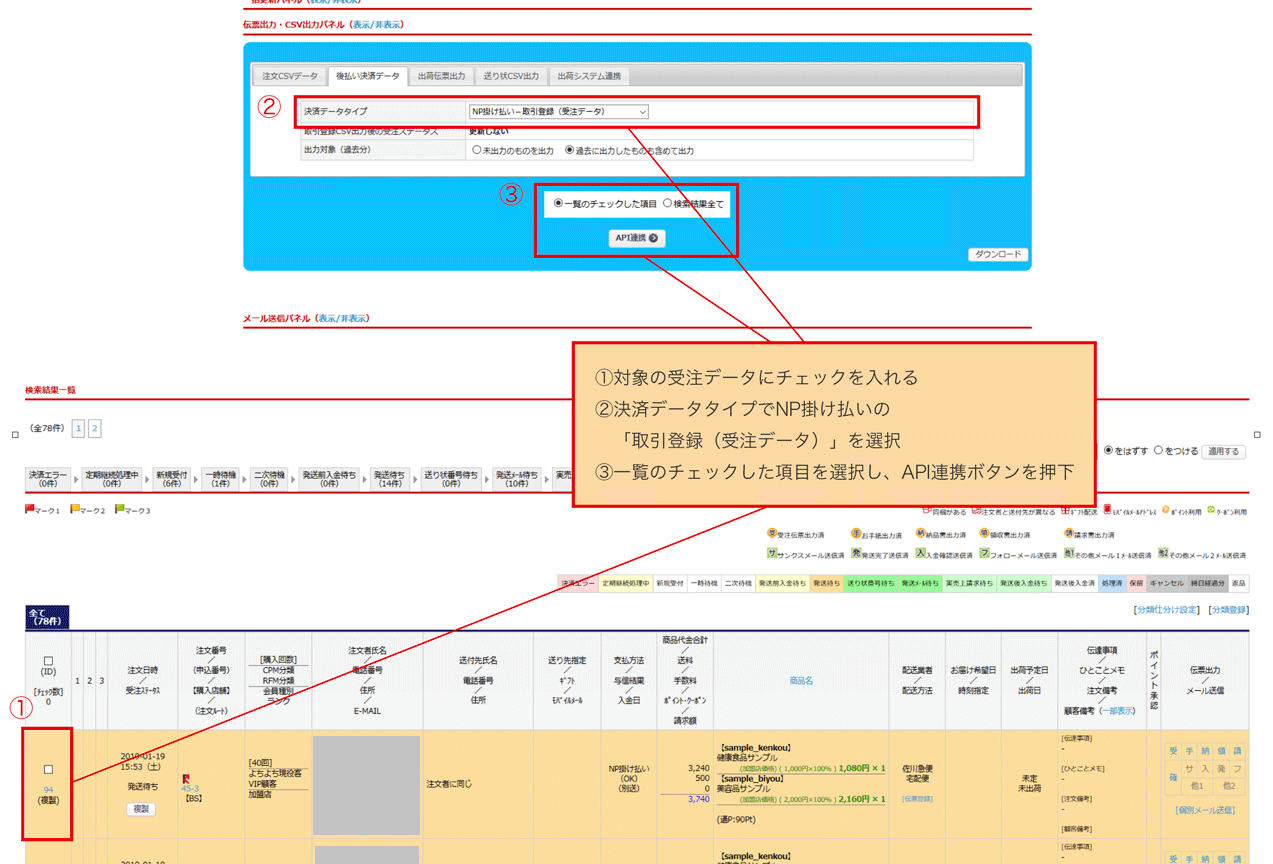The width and height of the screenshot is (1273, 864).
Task: Filter by 決済エラー (0件) status
Action: [x=49, y=479]
